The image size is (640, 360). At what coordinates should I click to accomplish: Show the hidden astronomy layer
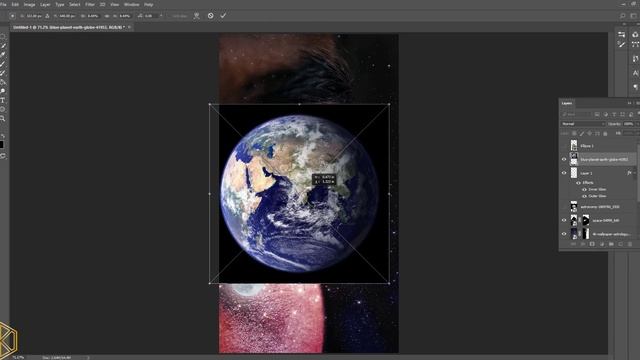(x=564, y=207)
